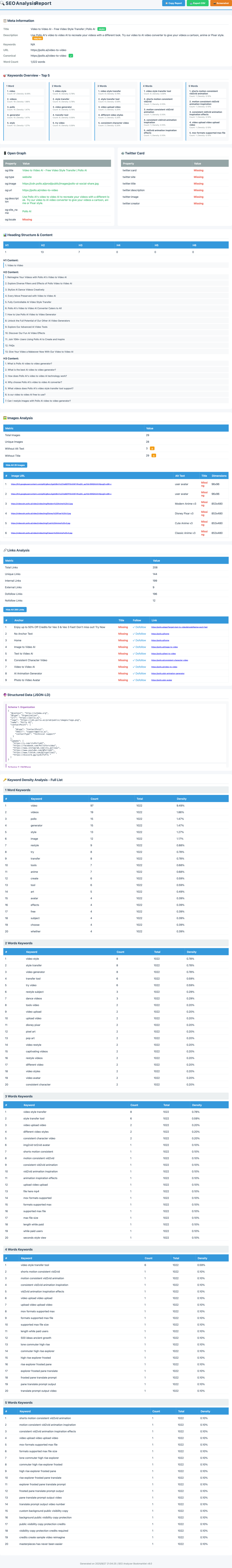Click the Missing value for twitter:card
232x1568 pixels.
pyautogui.click(x=198, y=170)
